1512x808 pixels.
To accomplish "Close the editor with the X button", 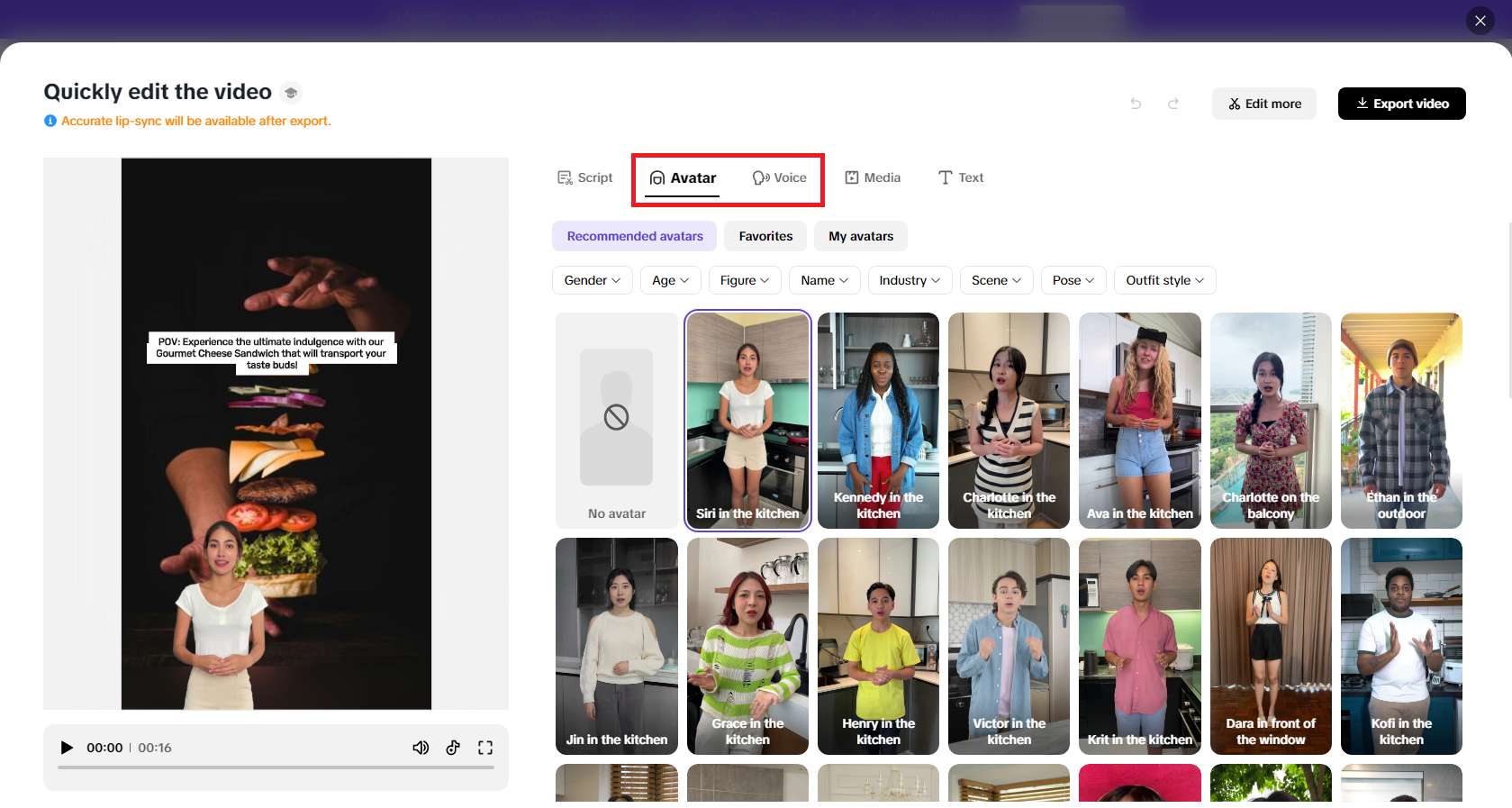I will [1480, 21].
